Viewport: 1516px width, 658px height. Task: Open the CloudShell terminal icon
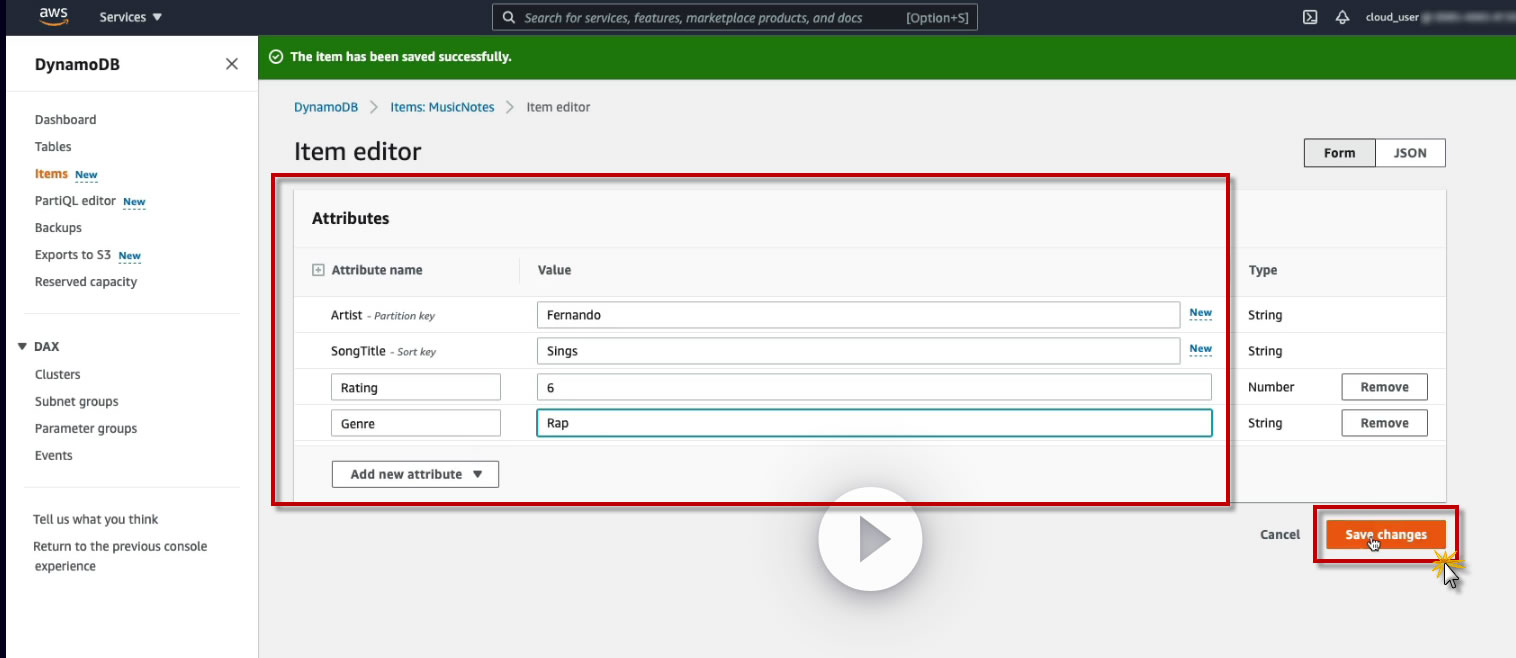[x=1310, y=17]
